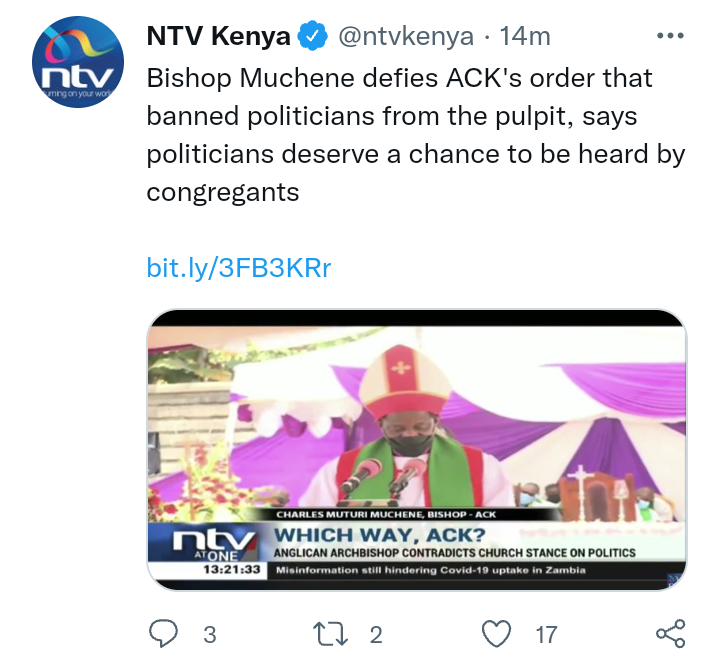Click the 13:21:33 clock in video
This screenshot has height=667, width=720.
232,570
